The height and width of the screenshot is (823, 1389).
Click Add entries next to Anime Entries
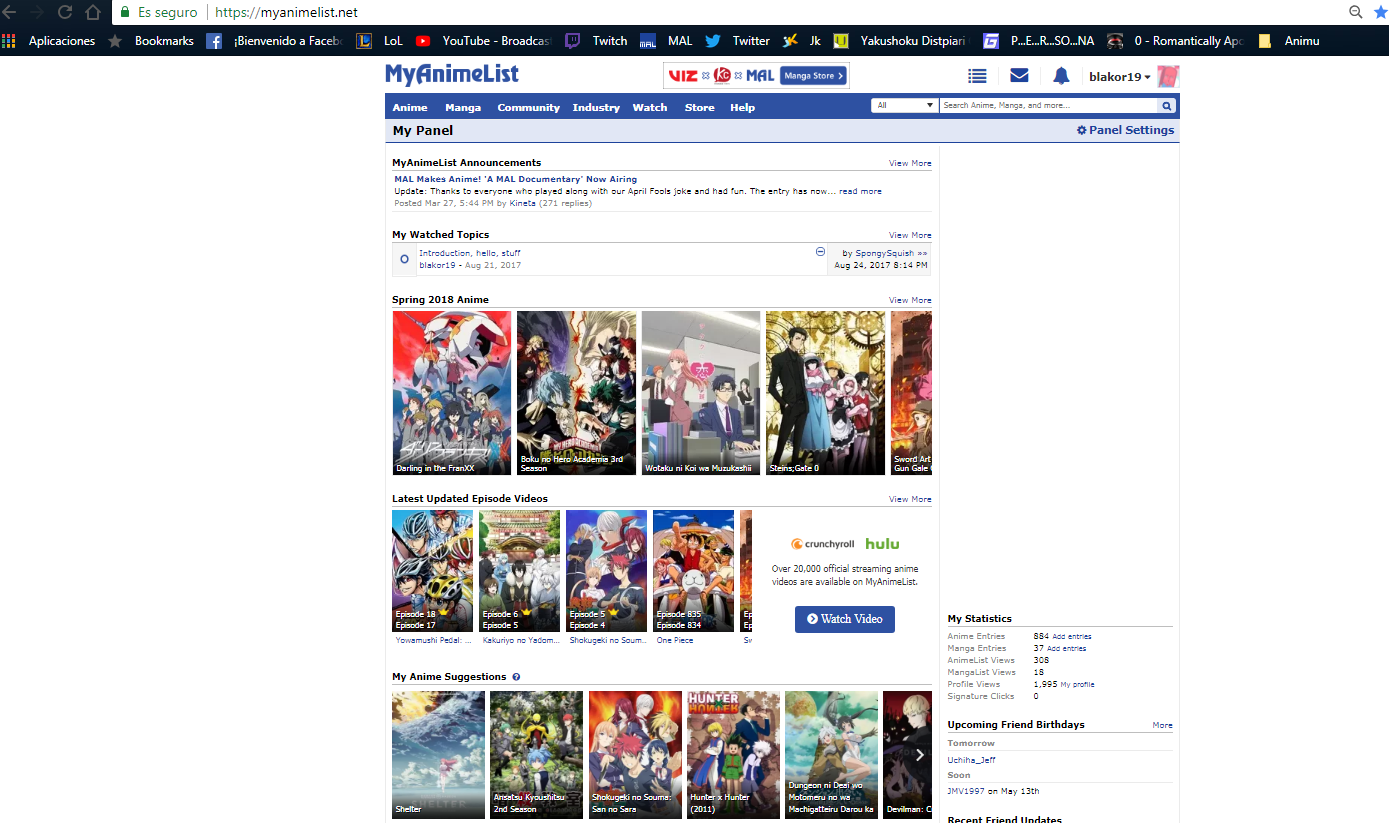1071,636
